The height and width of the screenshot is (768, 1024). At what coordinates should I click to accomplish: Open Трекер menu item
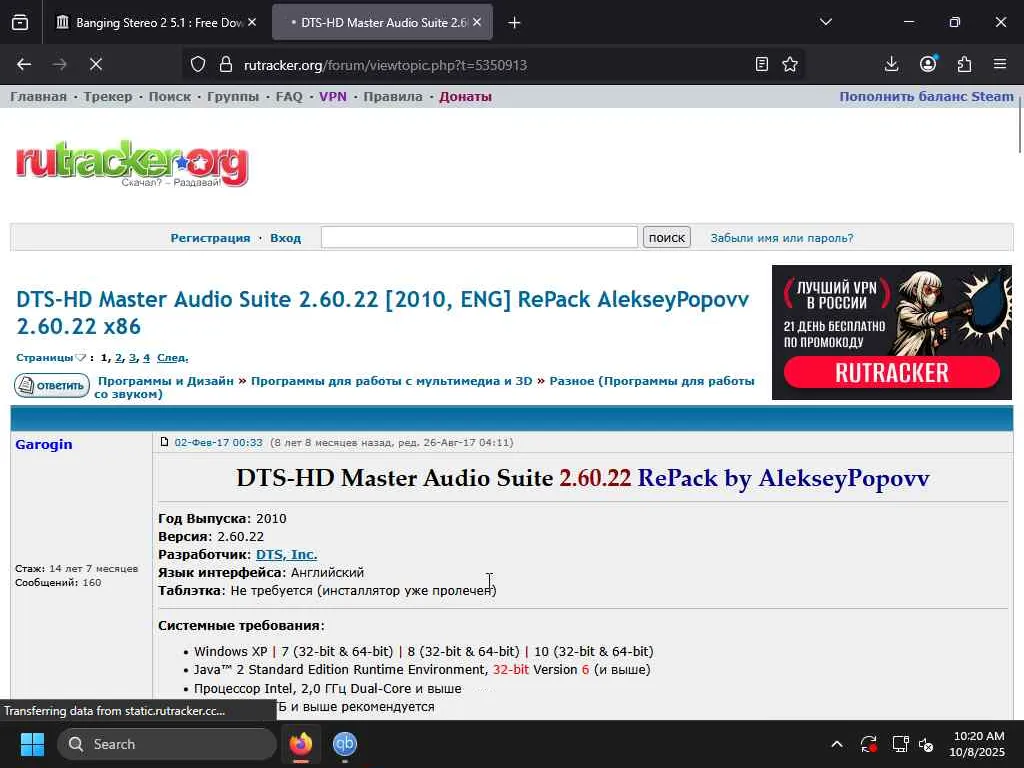click(108, 97)
